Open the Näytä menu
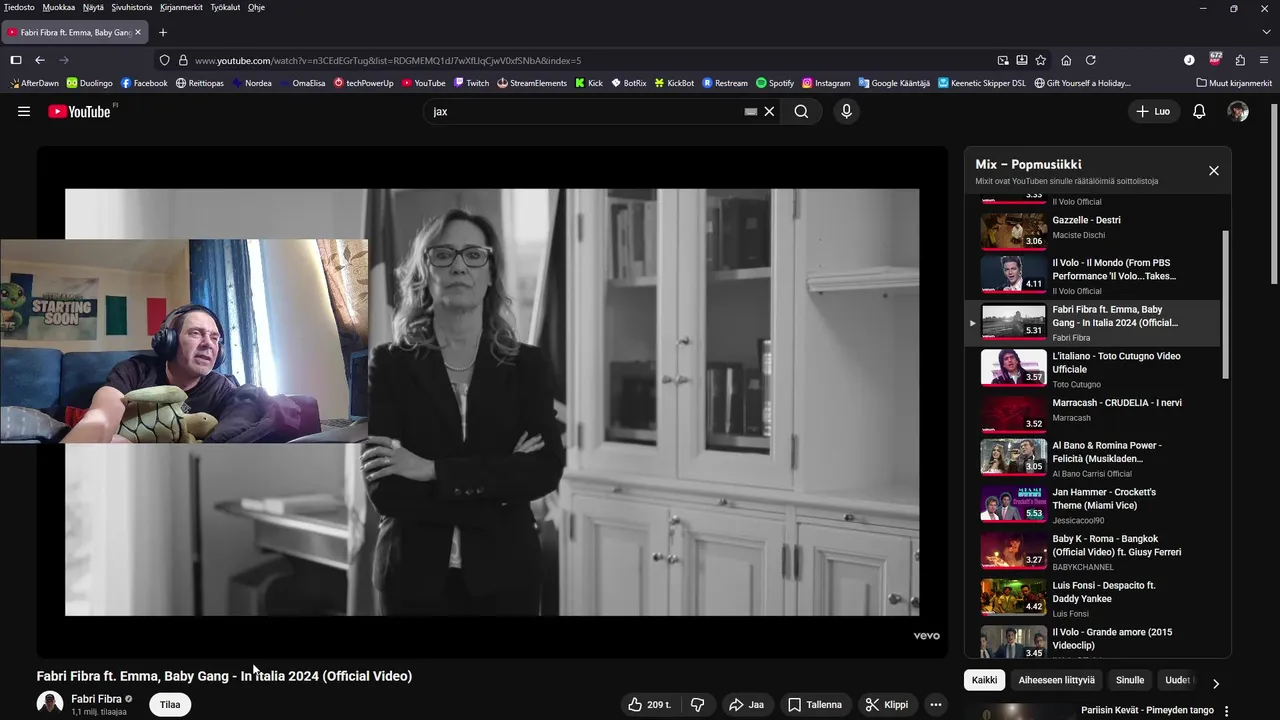 click(93, 7)
